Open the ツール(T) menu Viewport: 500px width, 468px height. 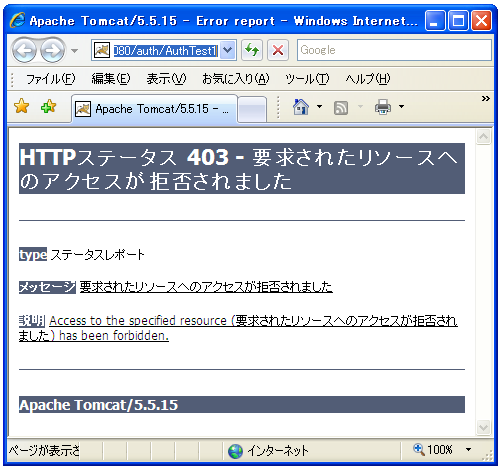(307, 79)
